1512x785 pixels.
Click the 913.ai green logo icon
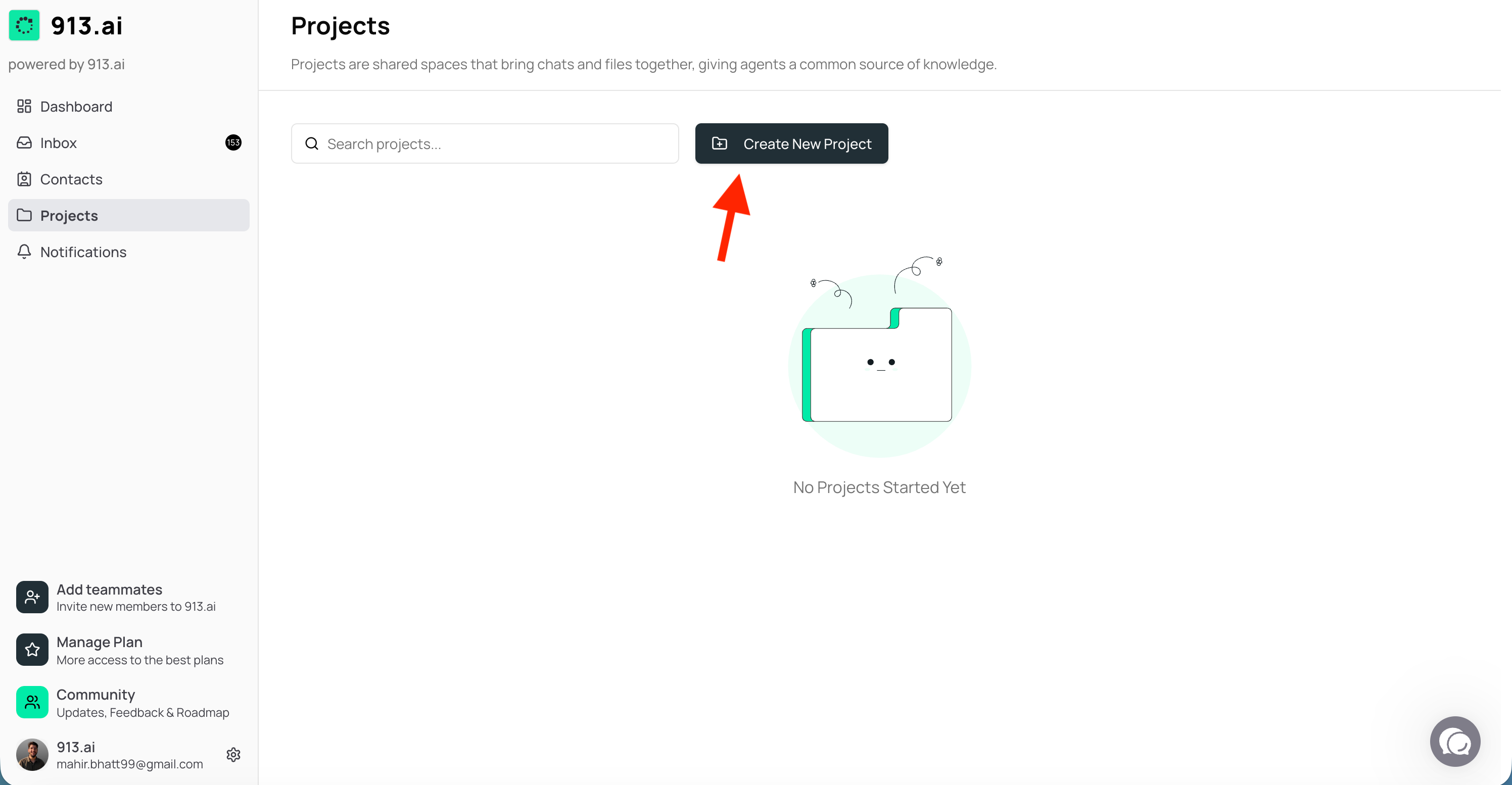point(24,26)
